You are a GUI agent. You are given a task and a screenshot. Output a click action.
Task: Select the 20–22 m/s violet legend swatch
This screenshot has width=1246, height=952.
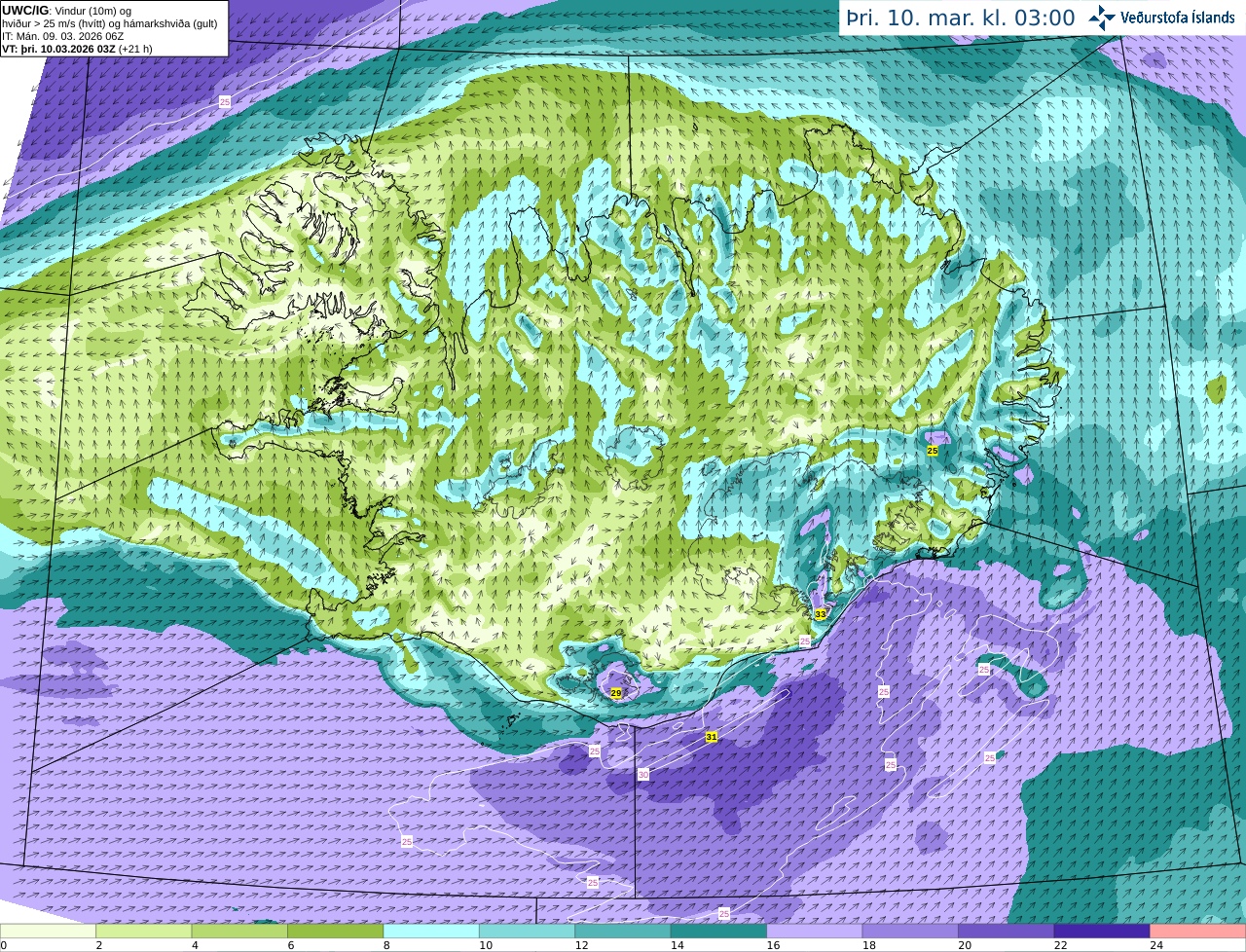click(x=1007, y=931)
